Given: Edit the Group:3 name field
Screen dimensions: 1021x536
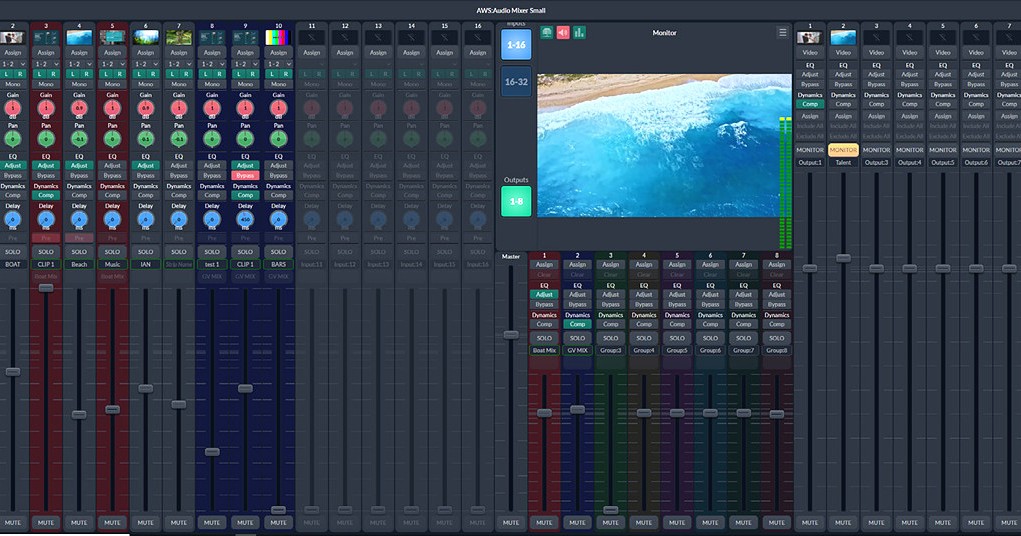Looking at the screenshot, I should 610,350.
